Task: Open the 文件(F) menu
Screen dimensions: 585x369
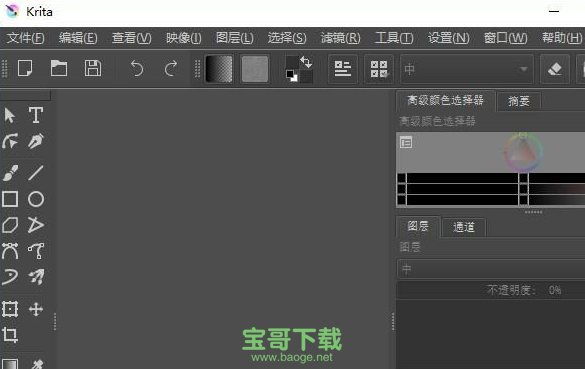Action: coord(26,38)
